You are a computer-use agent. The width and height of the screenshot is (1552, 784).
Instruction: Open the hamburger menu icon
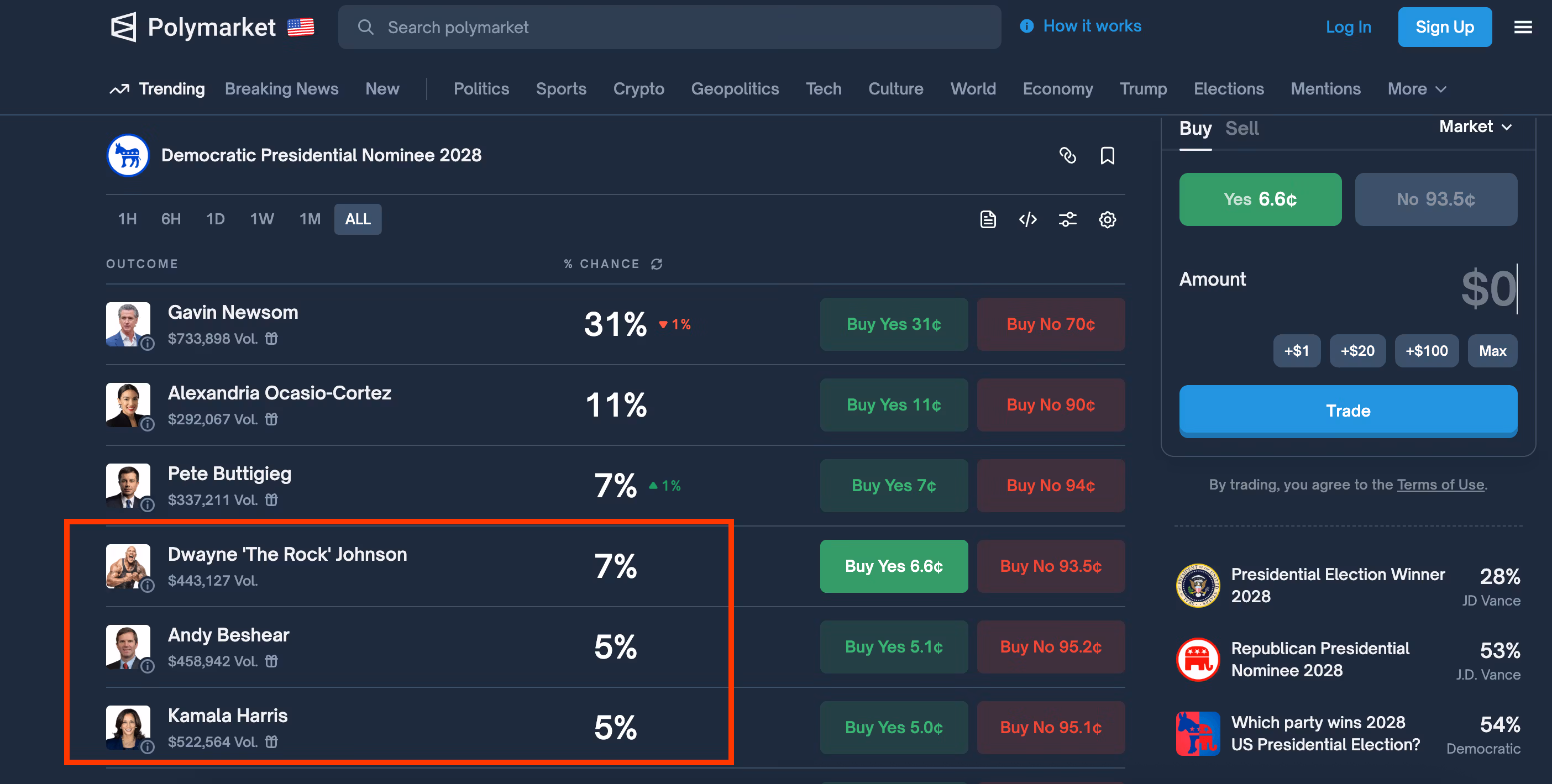(1523, 27)
